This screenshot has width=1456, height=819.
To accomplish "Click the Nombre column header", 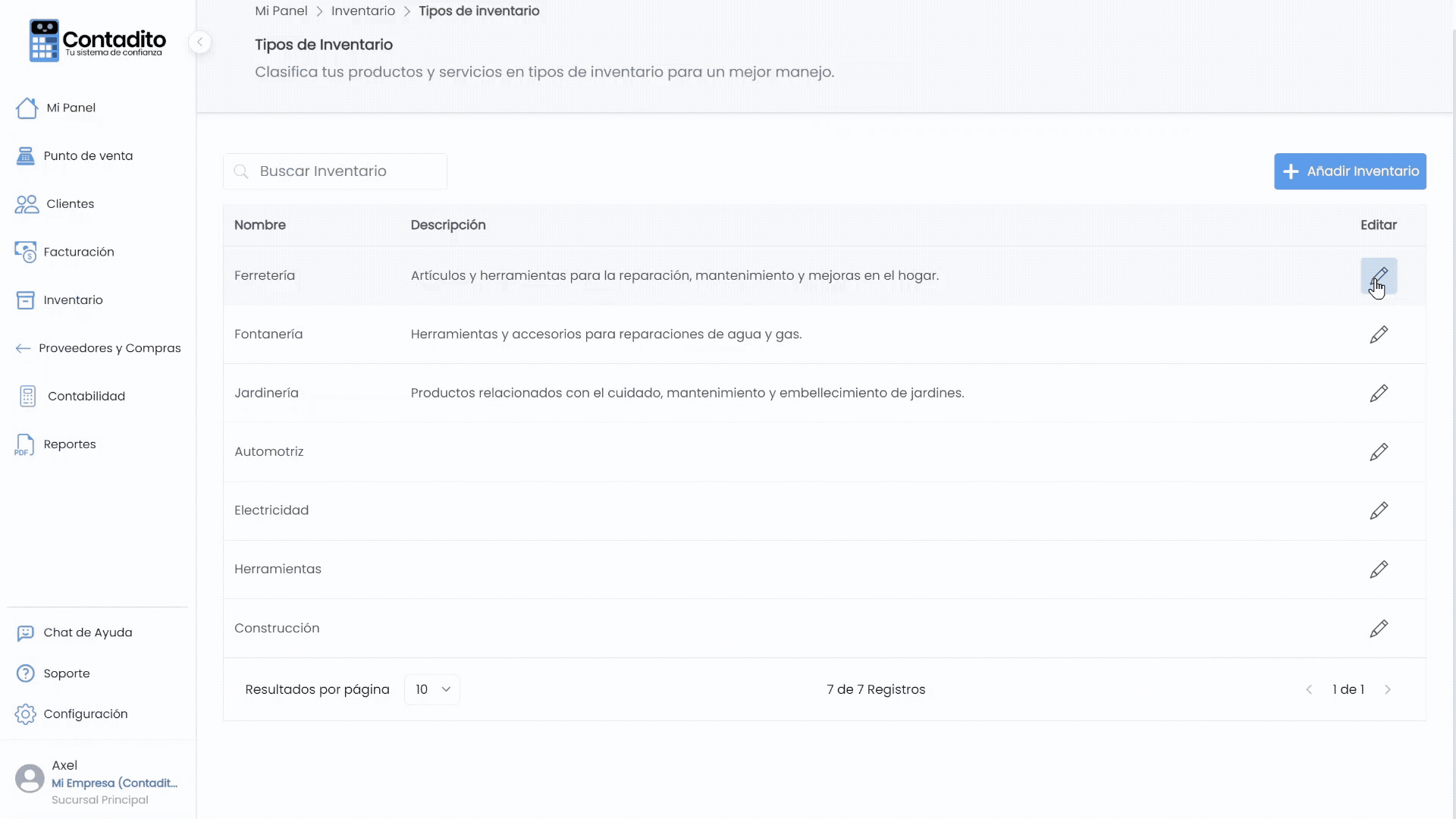I will click(x=260, y=225).
